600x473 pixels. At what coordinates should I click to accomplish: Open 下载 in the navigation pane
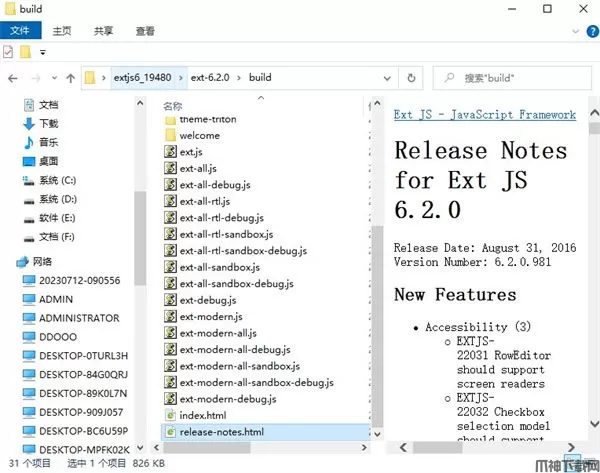(x=49, y=124)
